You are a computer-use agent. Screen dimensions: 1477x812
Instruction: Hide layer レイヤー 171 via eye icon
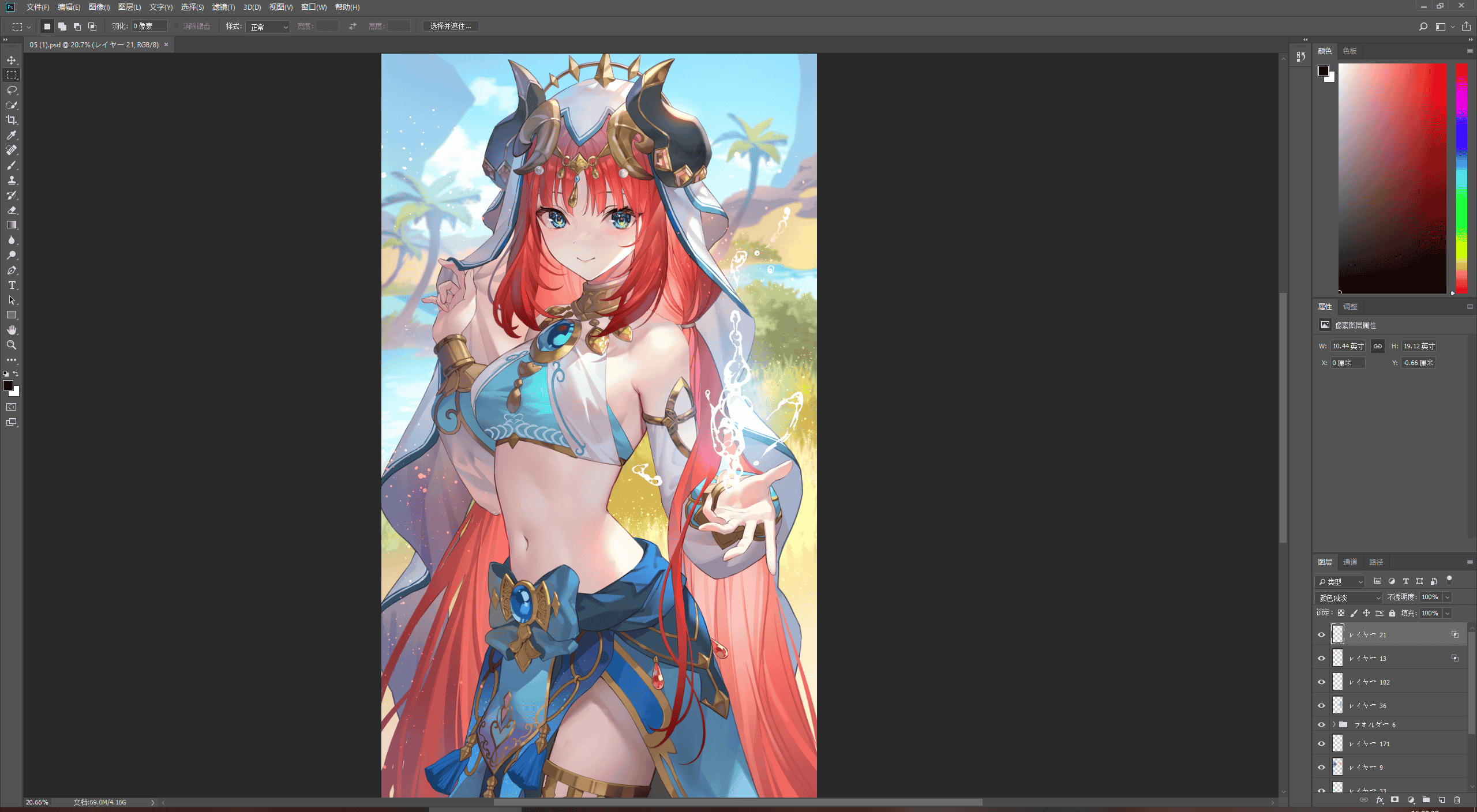pyautogui.click(x=1321, y=743)
